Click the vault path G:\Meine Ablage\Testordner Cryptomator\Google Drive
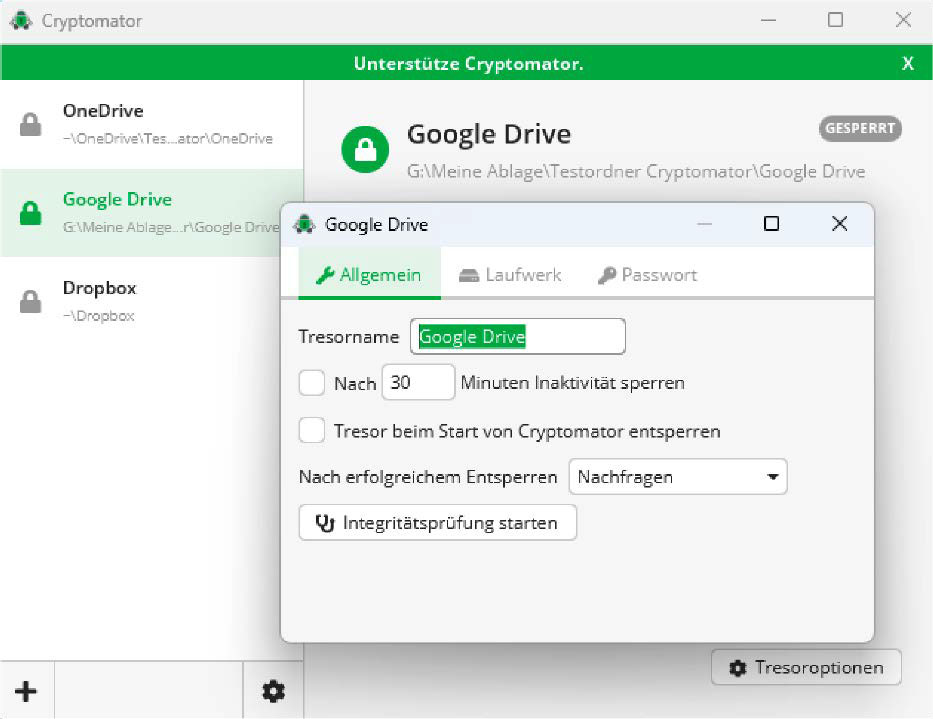 point(635,171)
